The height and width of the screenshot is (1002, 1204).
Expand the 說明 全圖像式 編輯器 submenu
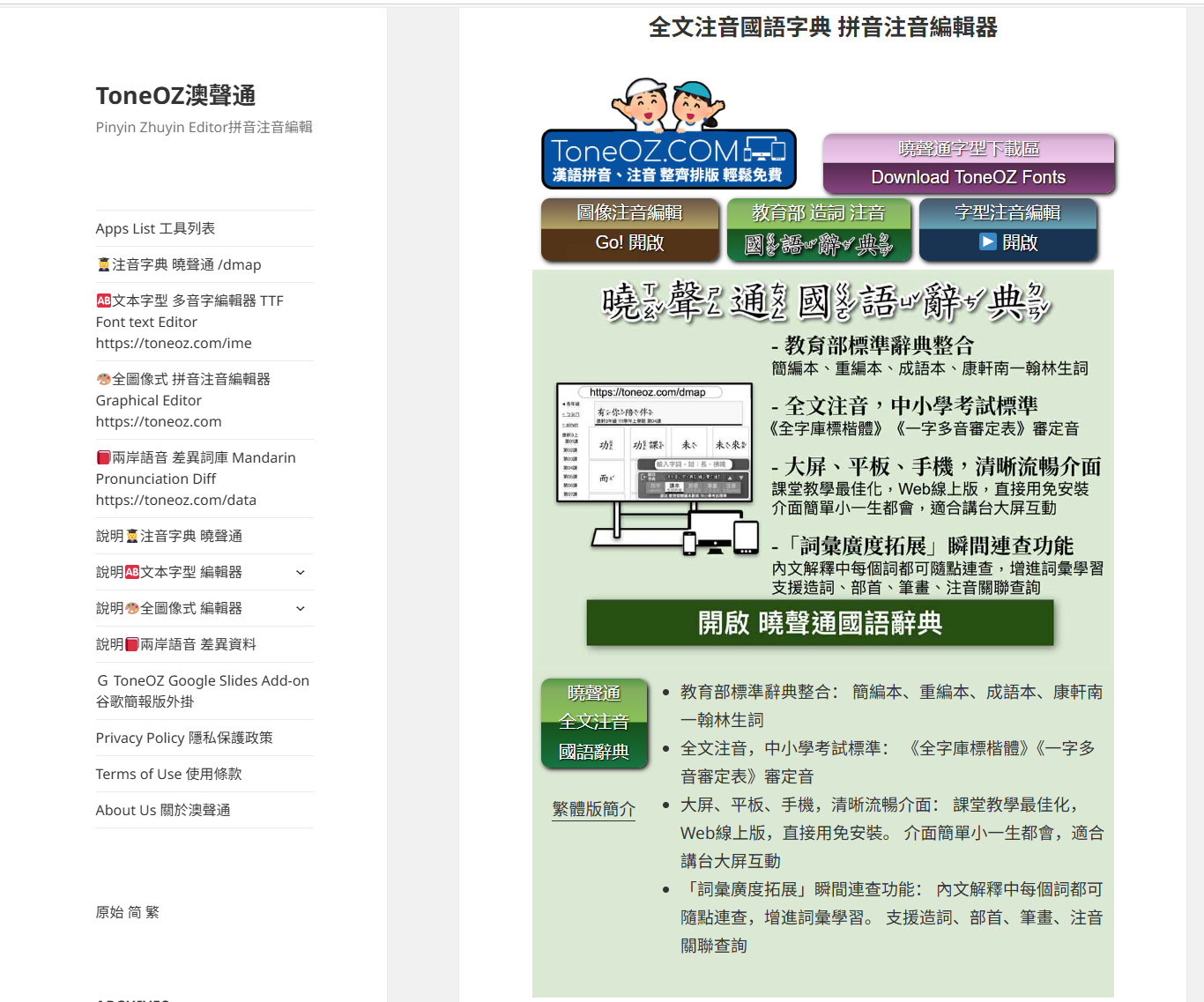tap(301, 608)
